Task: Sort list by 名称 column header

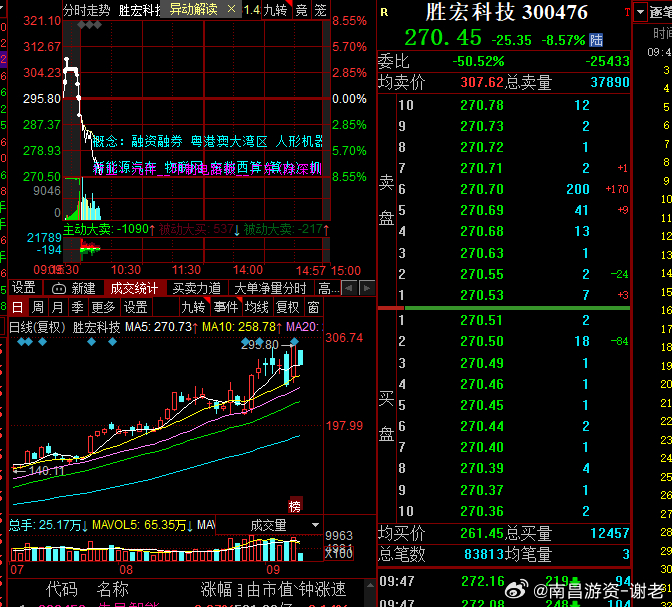Action: click(112, 590)
